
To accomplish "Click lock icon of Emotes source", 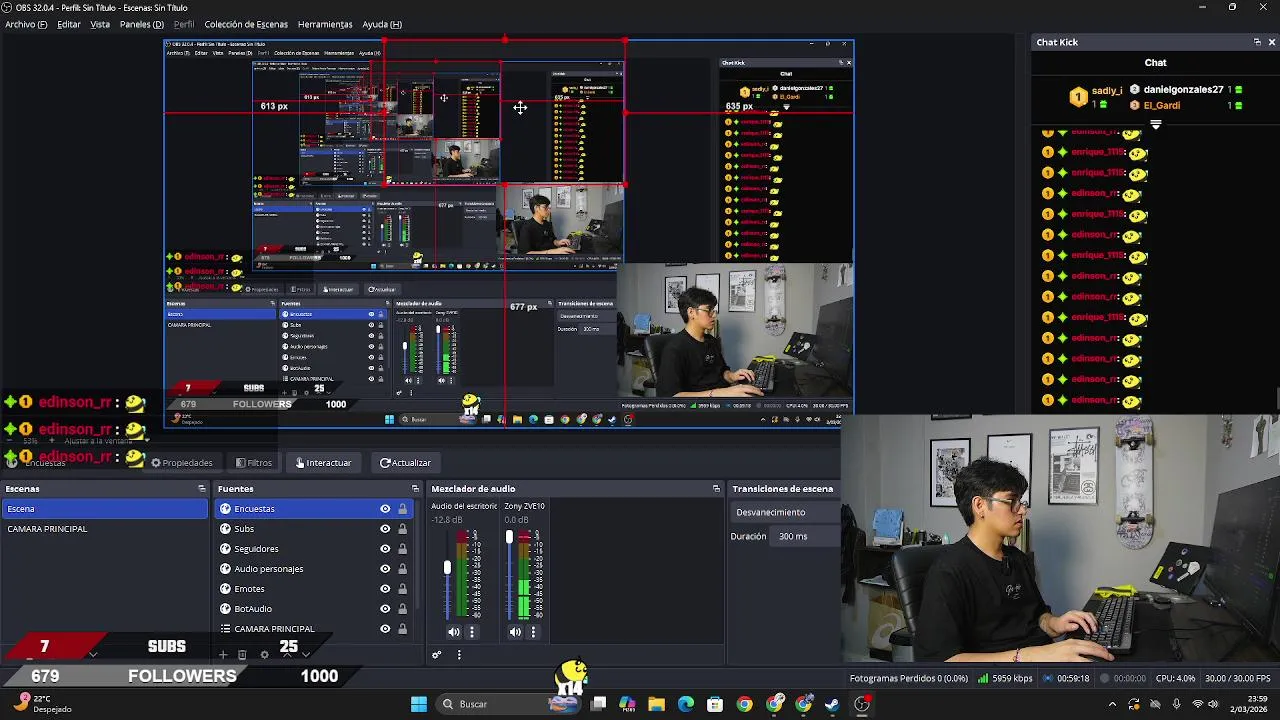I will [402, 589].
